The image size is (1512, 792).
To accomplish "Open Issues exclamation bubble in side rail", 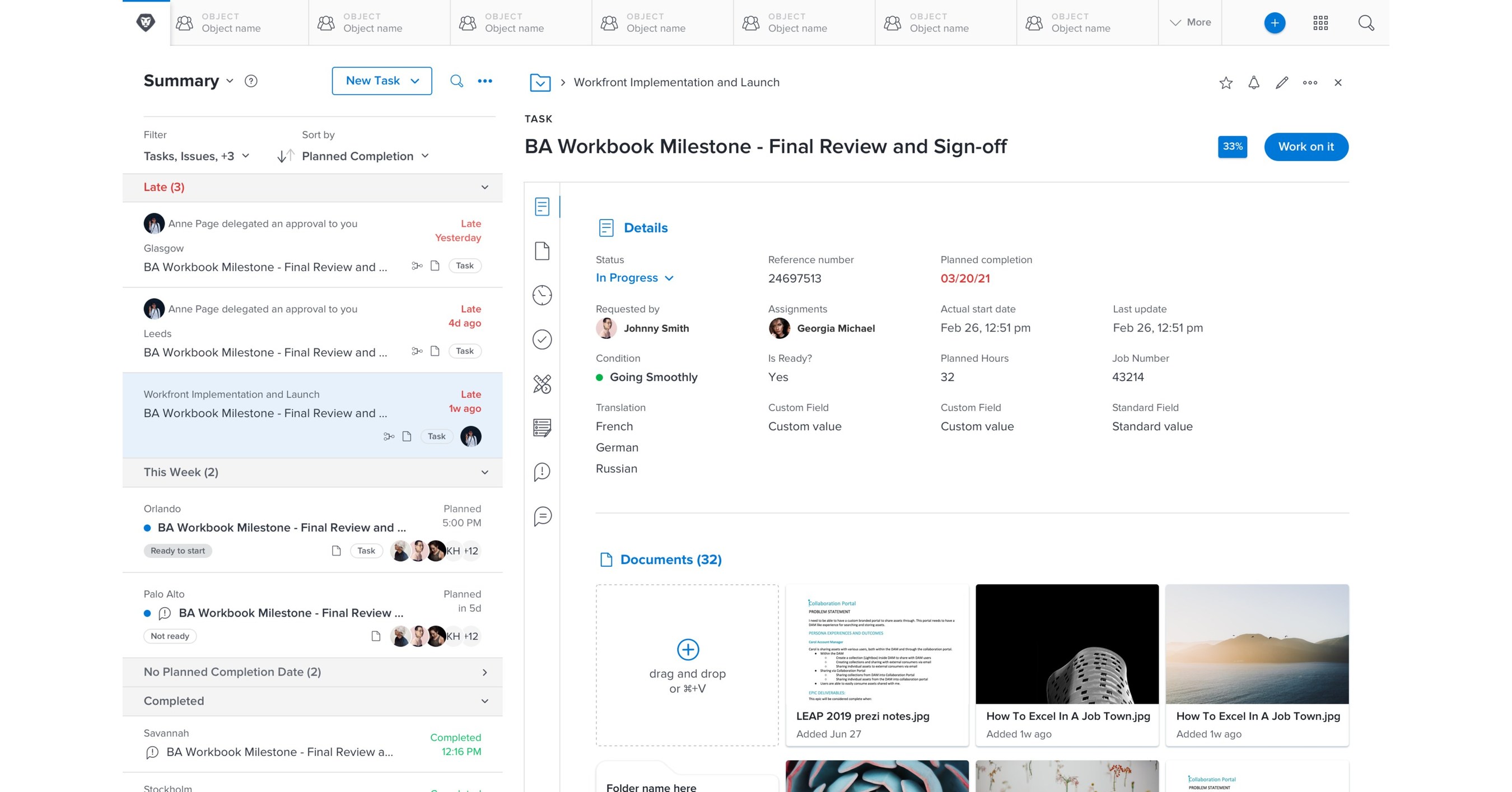I will coord(542,472).
